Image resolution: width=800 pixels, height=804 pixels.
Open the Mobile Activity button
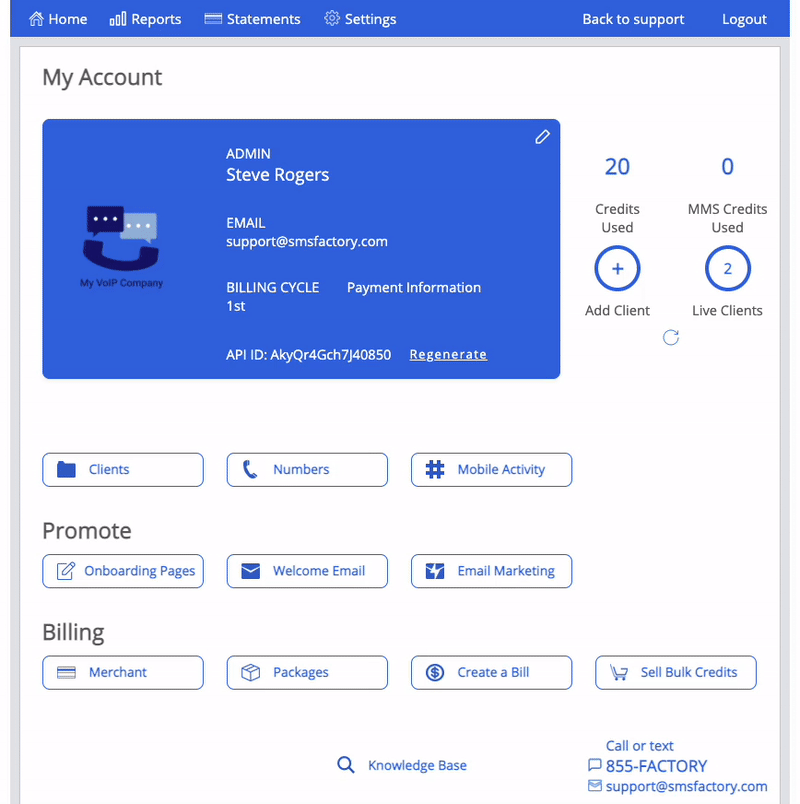pyautogui.click(x=491, y=470)
